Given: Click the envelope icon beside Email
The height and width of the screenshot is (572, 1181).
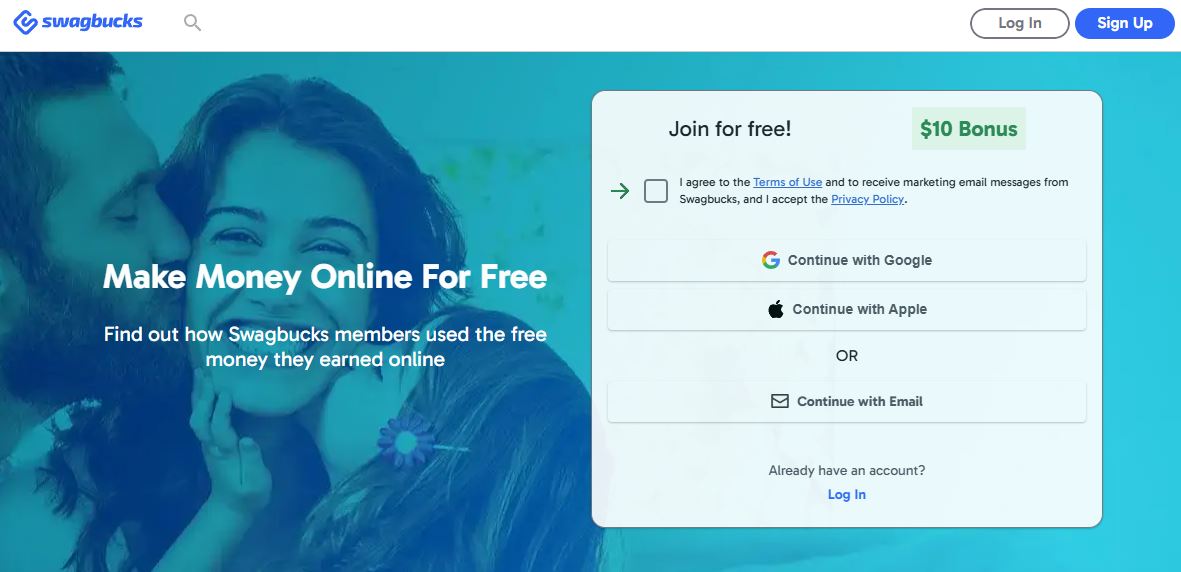Looking at the screenshot, I should [780, 401].
